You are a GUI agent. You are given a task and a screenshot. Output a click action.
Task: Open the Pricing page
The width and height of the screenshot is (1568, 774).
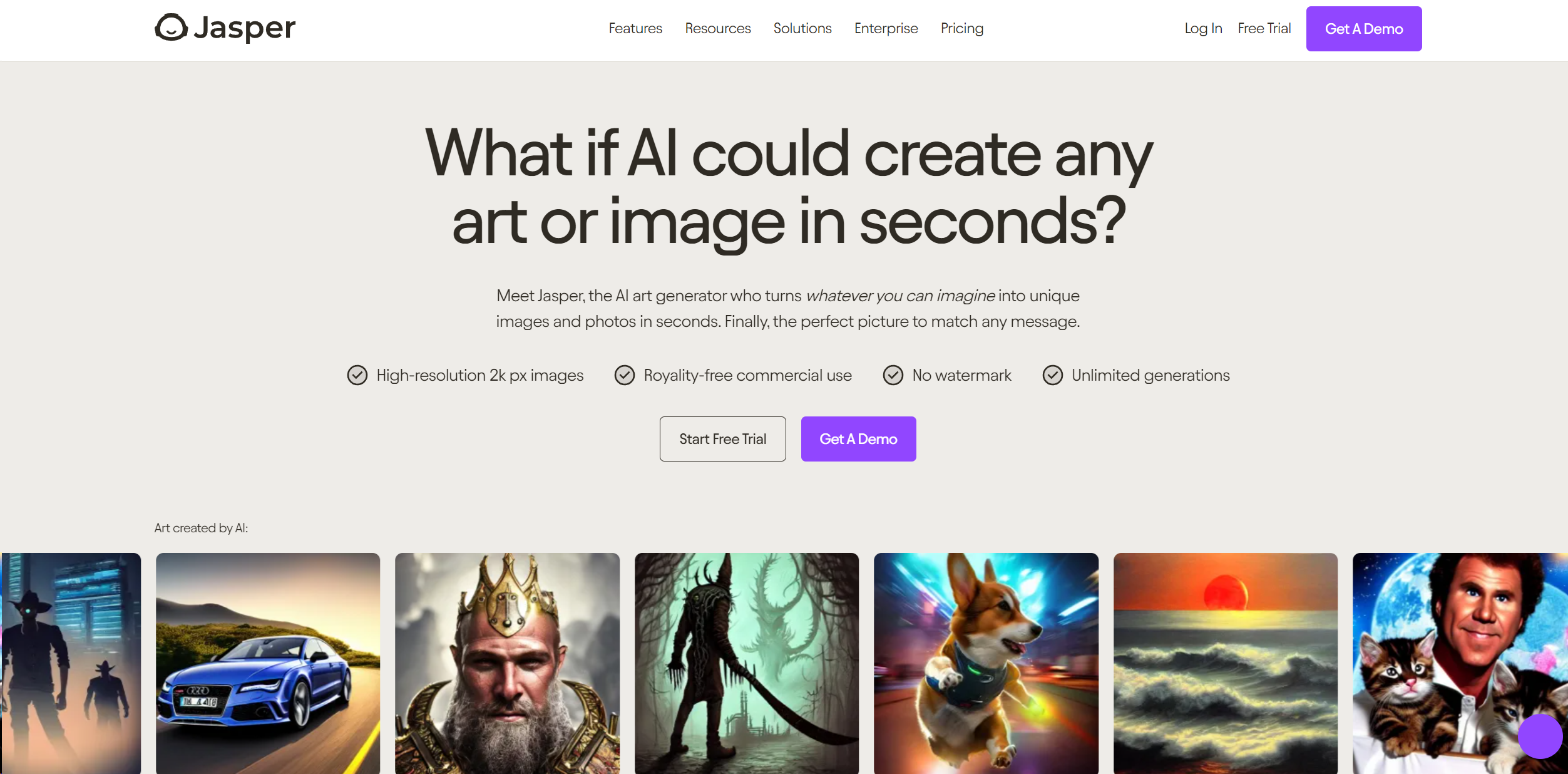coord(962,28)
